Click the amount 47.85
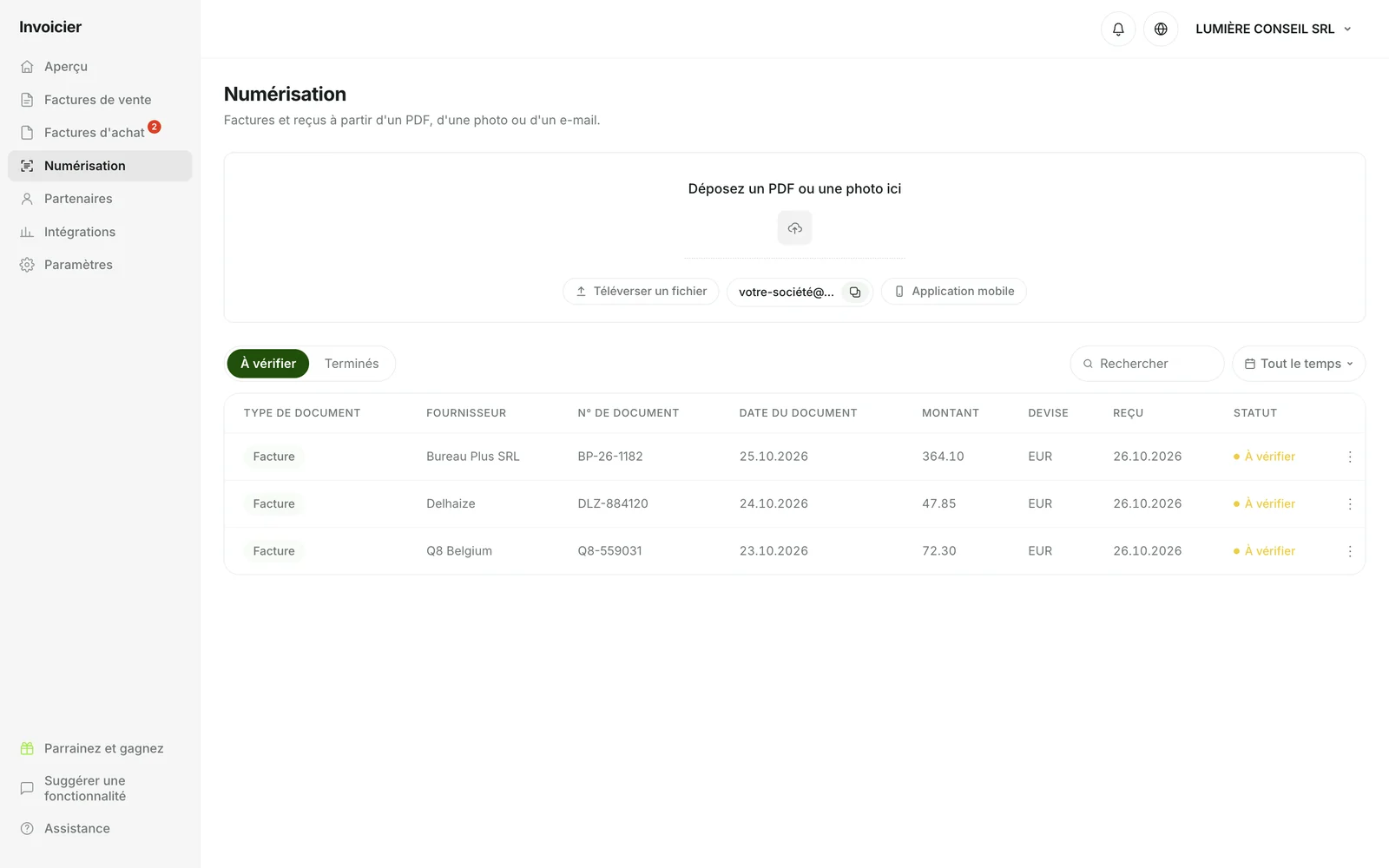 (x=938, y=504)
